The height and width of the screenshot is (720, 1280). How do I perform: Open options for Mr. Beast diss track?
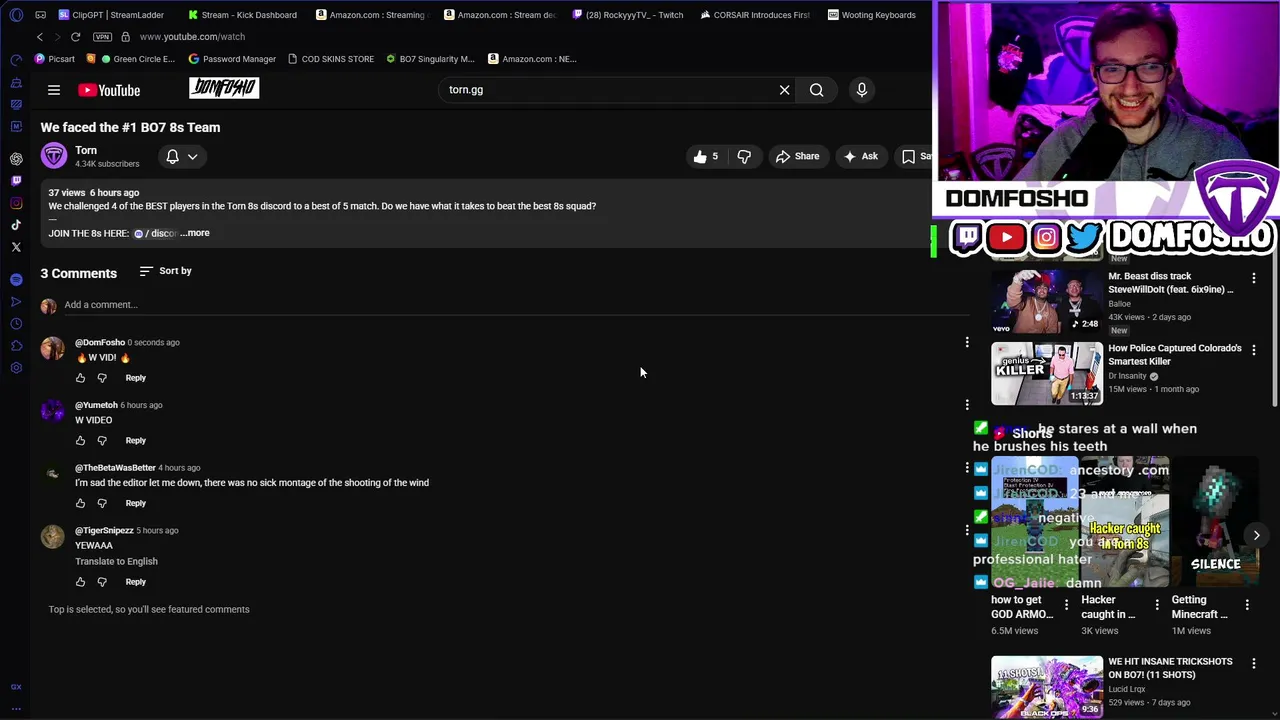(1254, 277)
